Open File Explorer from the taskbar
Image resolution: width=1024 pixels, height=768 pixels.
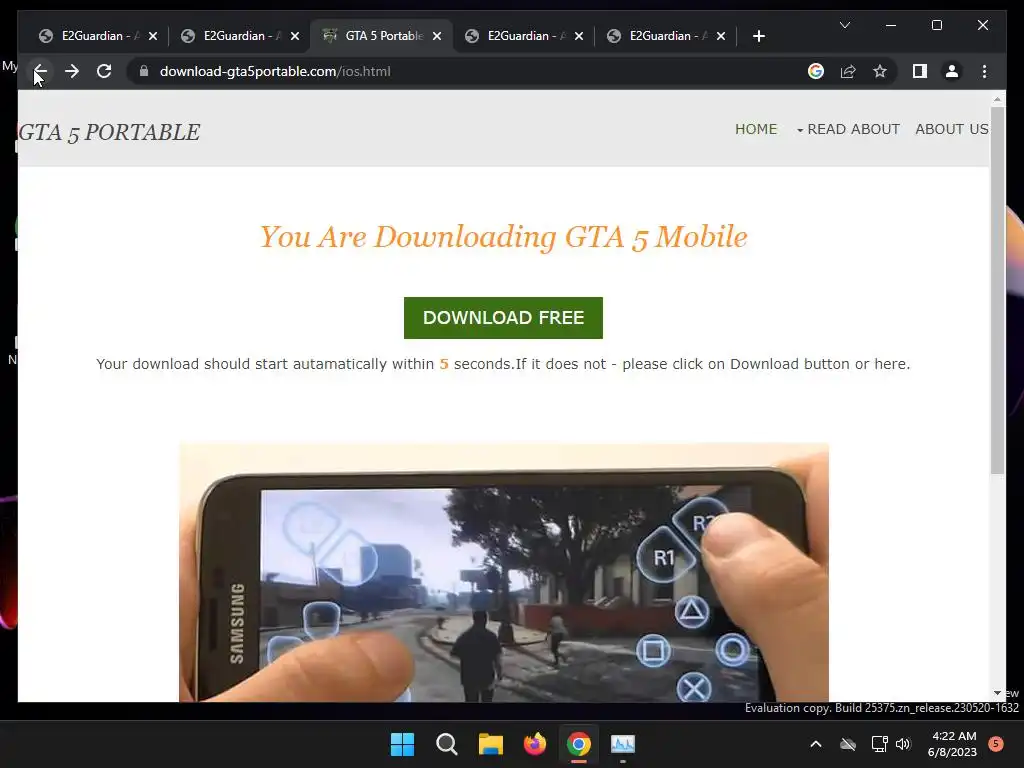tap(490, 744)
